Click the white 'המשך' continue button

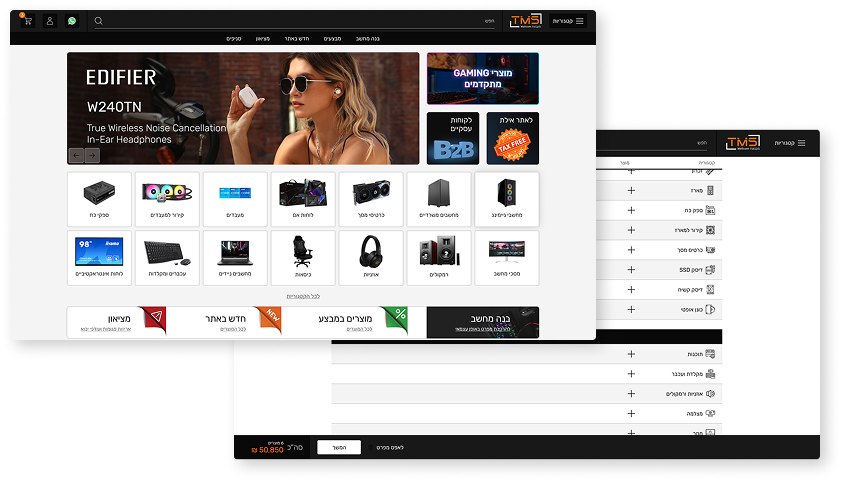pyautogui.click(x=338, y=447)
